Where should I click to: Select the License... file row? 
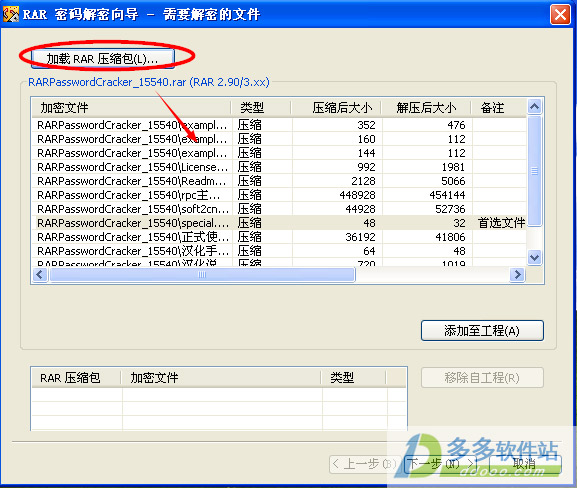click(279, 167)
